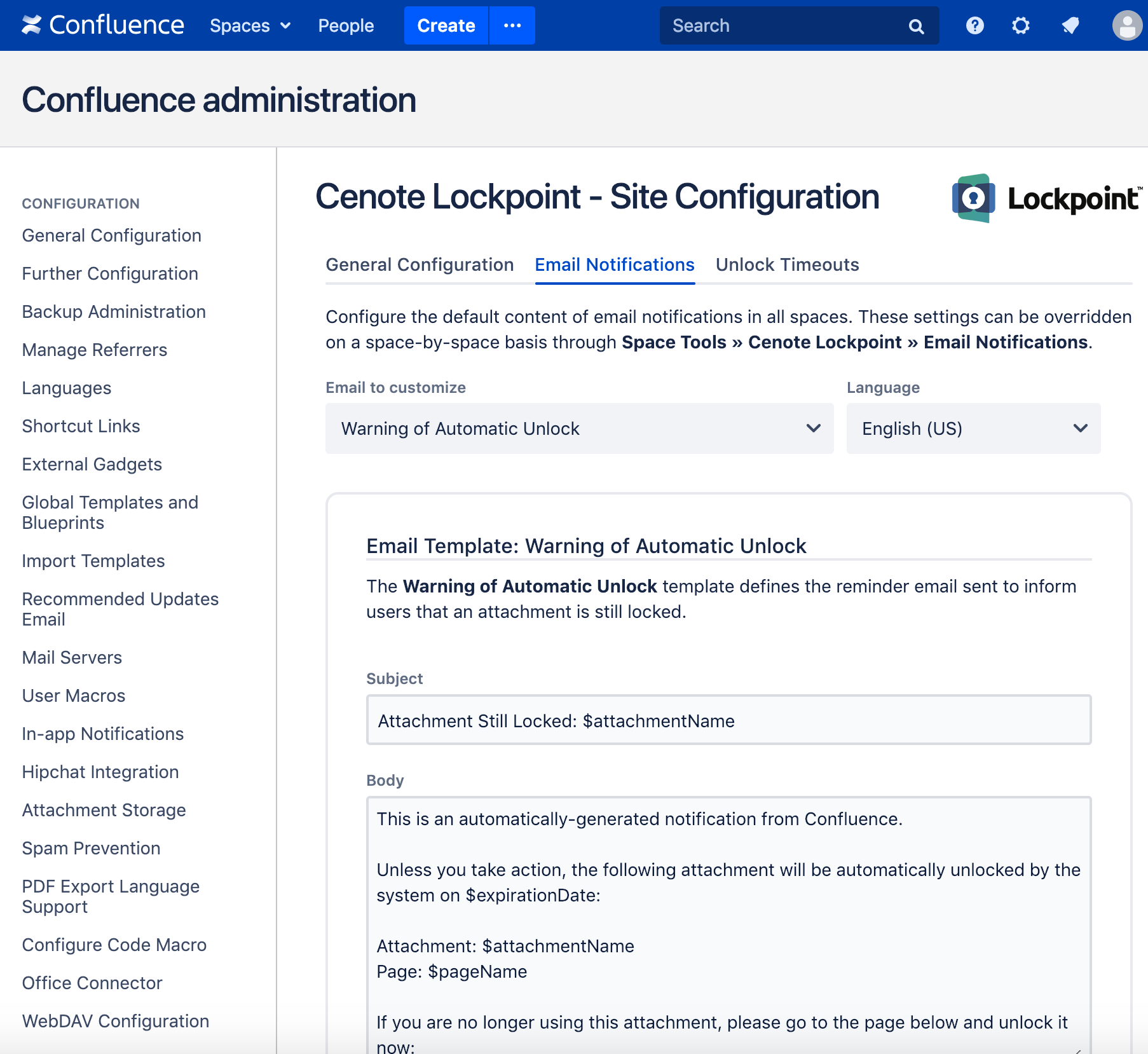The width and height of the screenshot is (1148, 1054).
Task: Switch to the Unlock Timeouts tab
Action: point(787,264)
